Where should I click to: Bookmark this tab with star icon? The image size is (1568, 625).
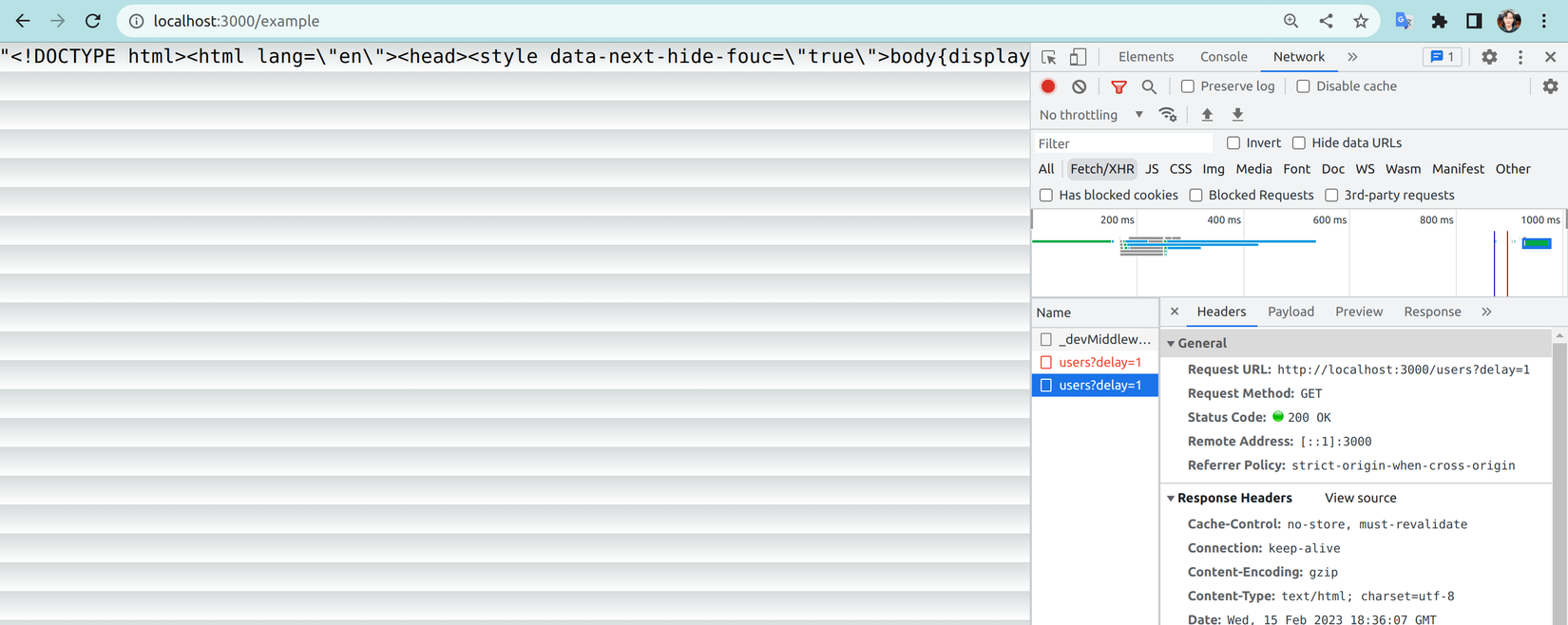(x=1361, y=21)
